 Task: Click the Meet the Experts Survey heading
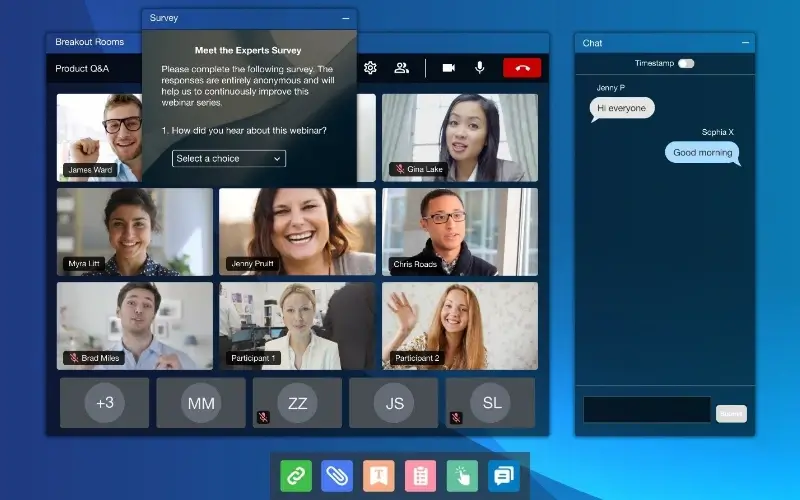pos(248,51)
